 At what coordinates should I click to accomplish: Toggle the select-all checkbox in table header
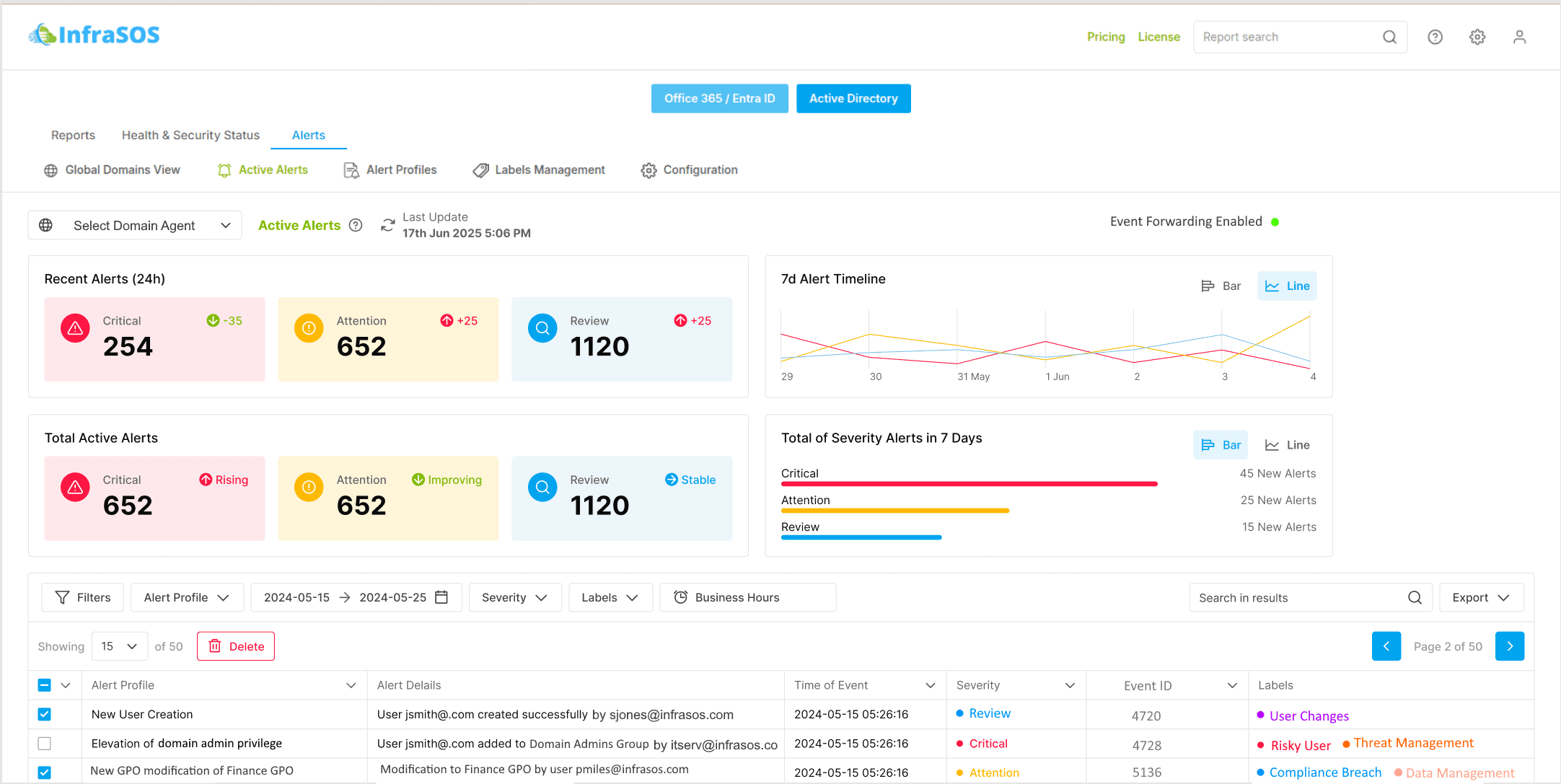45,685
